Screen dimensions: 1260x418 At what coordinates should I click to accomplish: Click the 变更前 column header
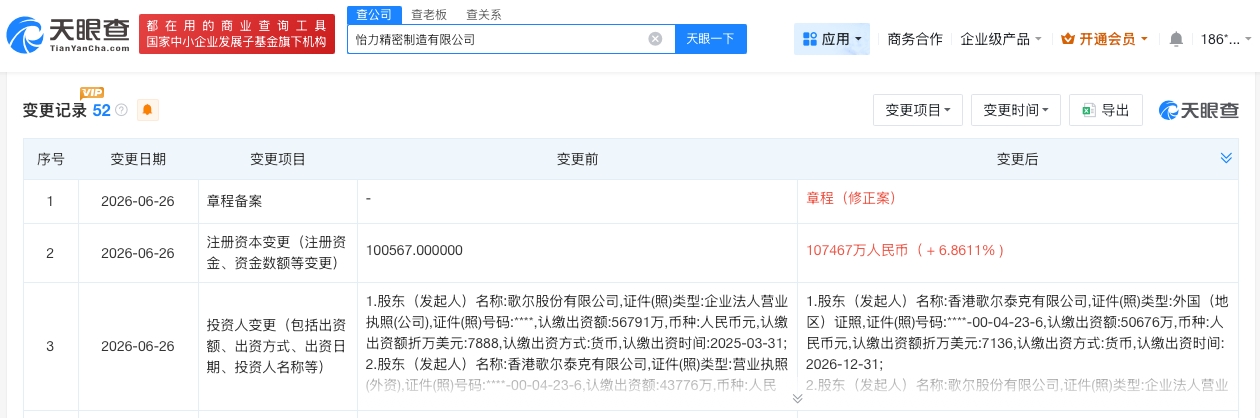tap(577, 159)
